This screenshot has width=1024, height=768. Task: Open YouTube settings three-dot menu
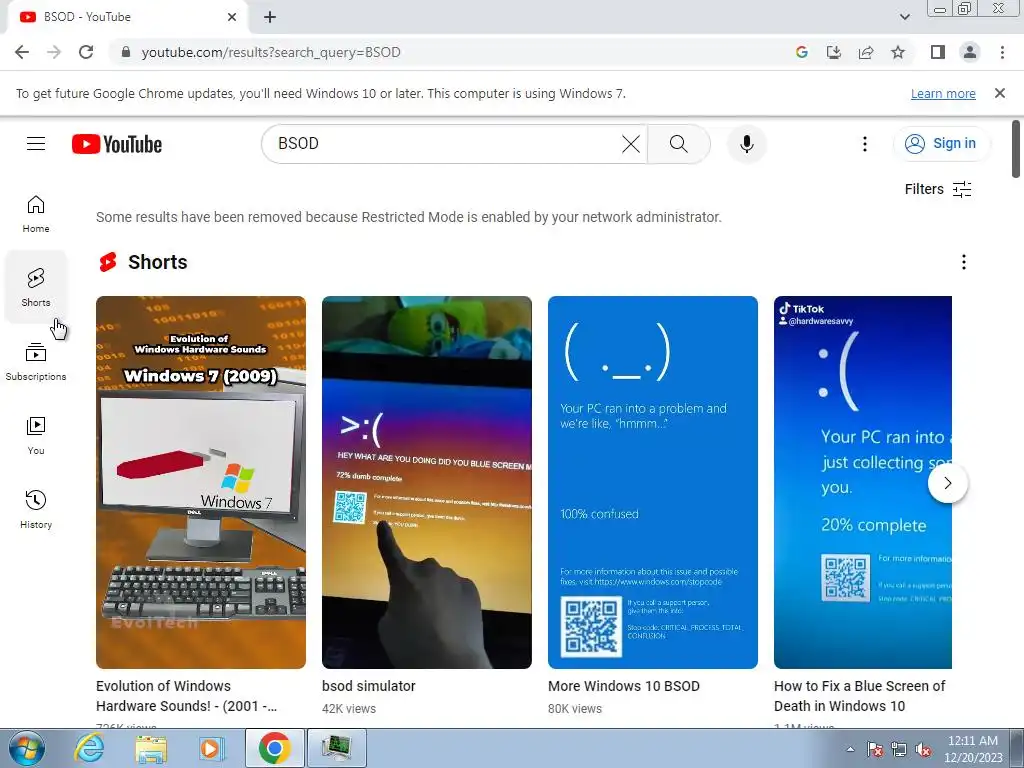tap(865, 144)
